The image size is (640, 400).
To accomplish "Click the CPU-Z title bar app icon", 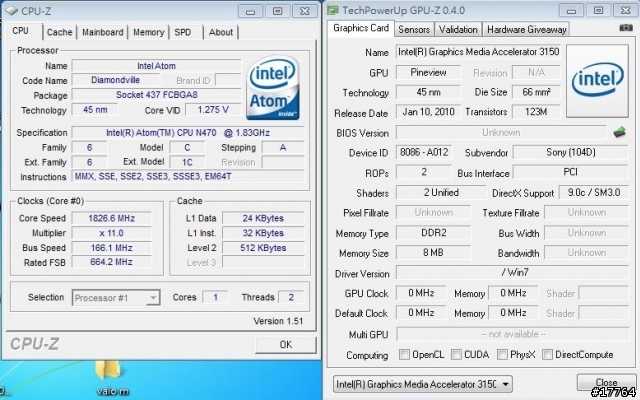I will (x=11, y=11).
